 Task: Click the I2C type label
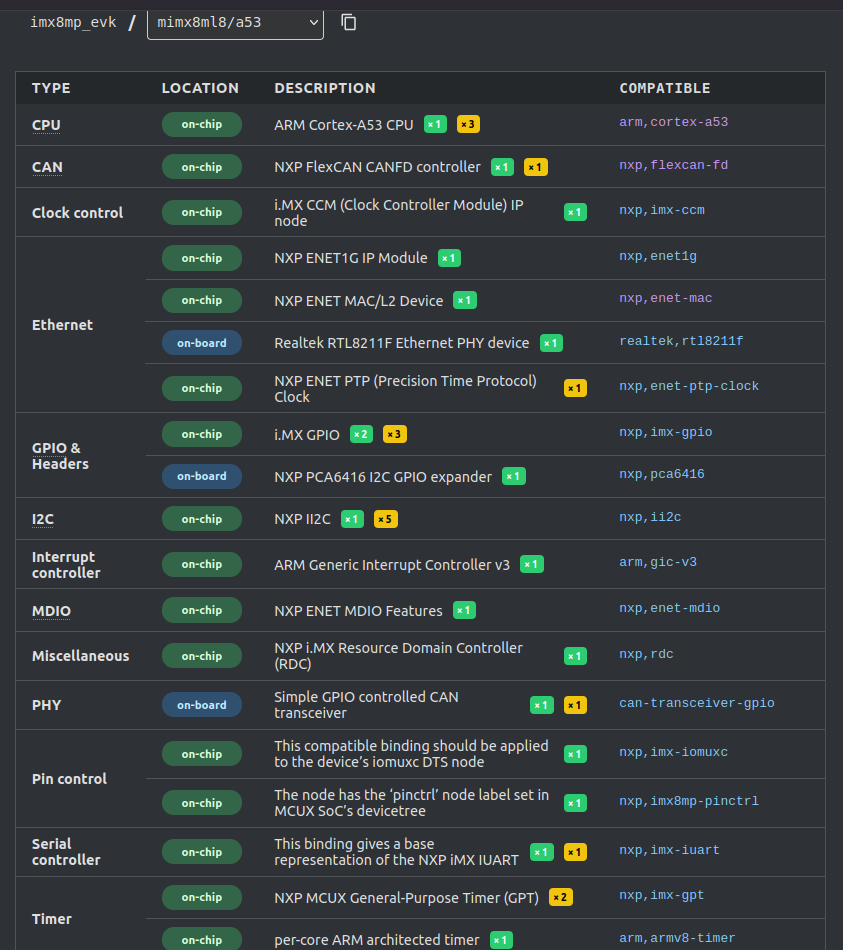[x=42, y=519]
